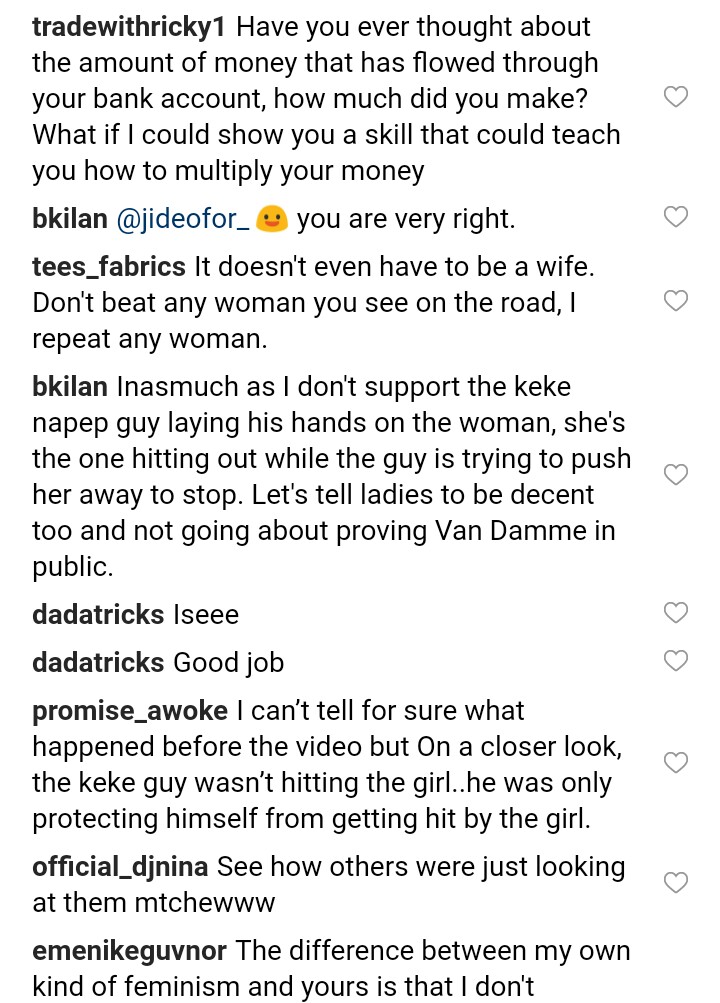Like bkilan's 'you are very right' comment
The height and width of the screenshot is (1003, 720).
[676, 216]
